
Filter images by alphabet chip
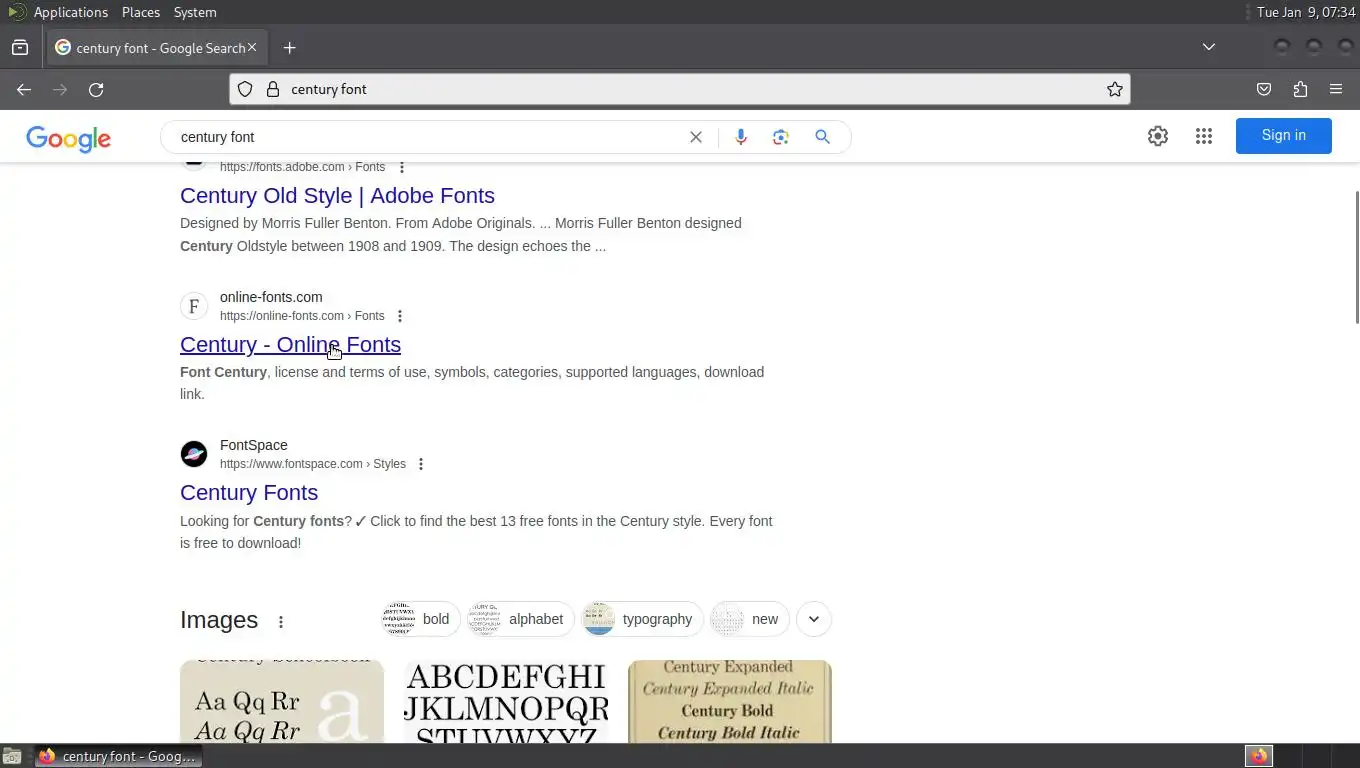coord(520,619)
